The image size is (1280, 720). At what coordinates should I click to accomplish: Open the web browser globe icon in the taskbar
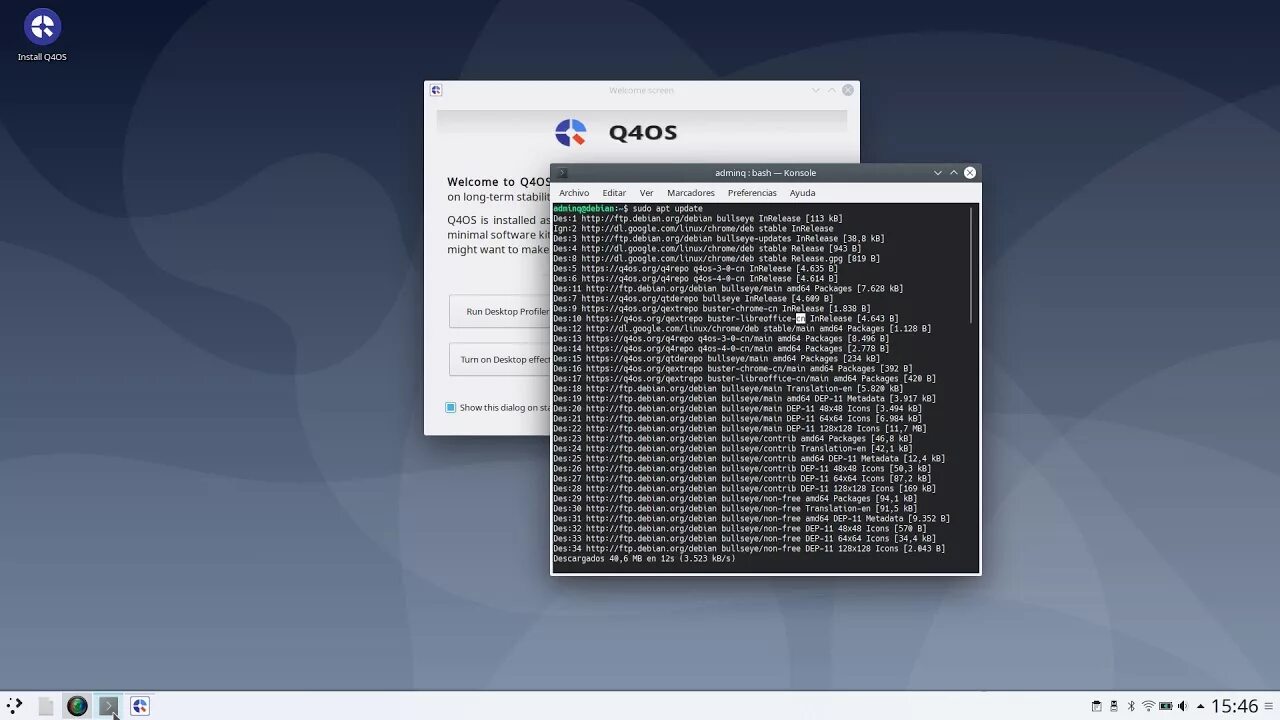pos(77,707)
